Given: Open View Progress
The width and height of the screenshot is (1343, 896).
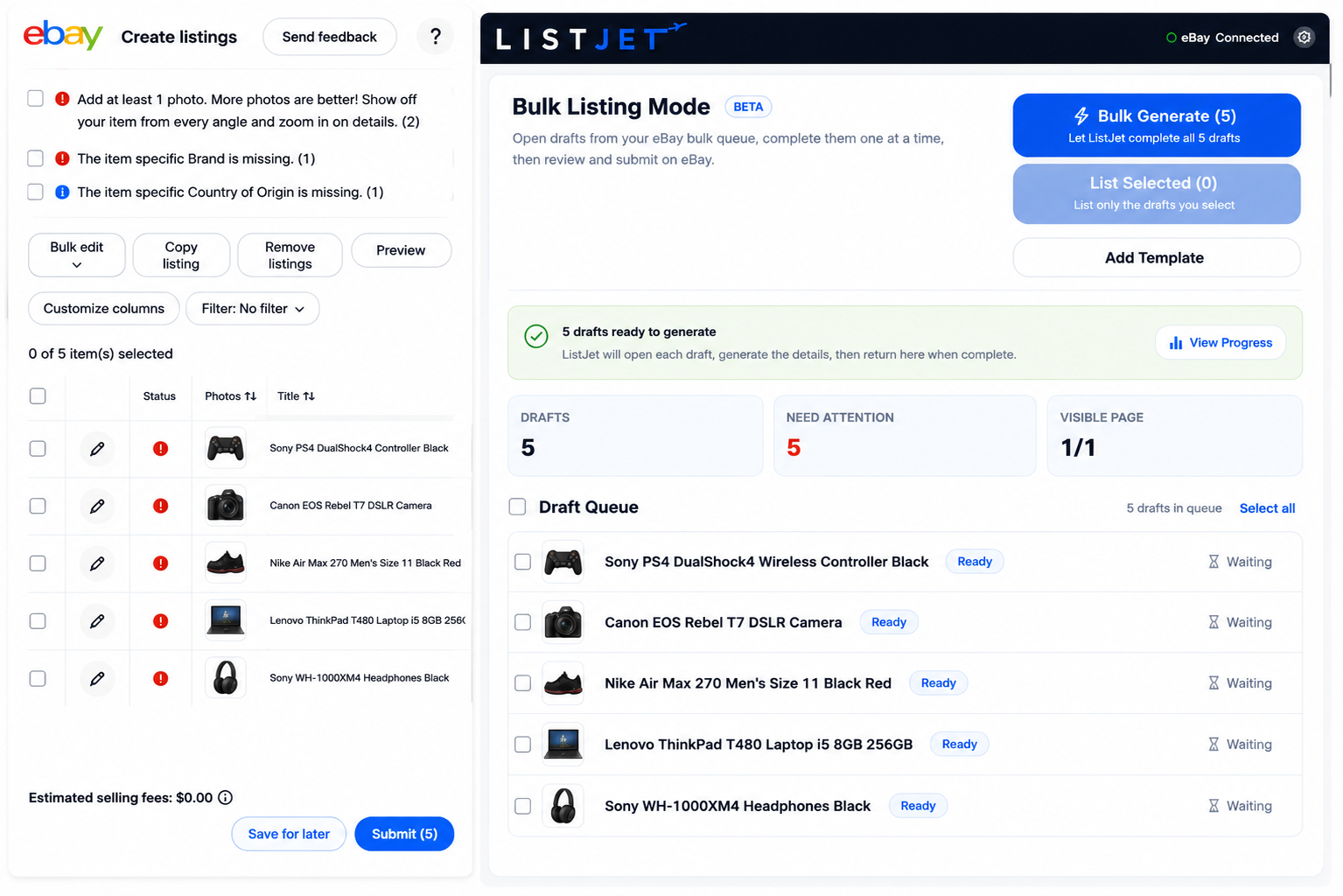Looking at the screenshot, I should click(x=1221, y=342).
